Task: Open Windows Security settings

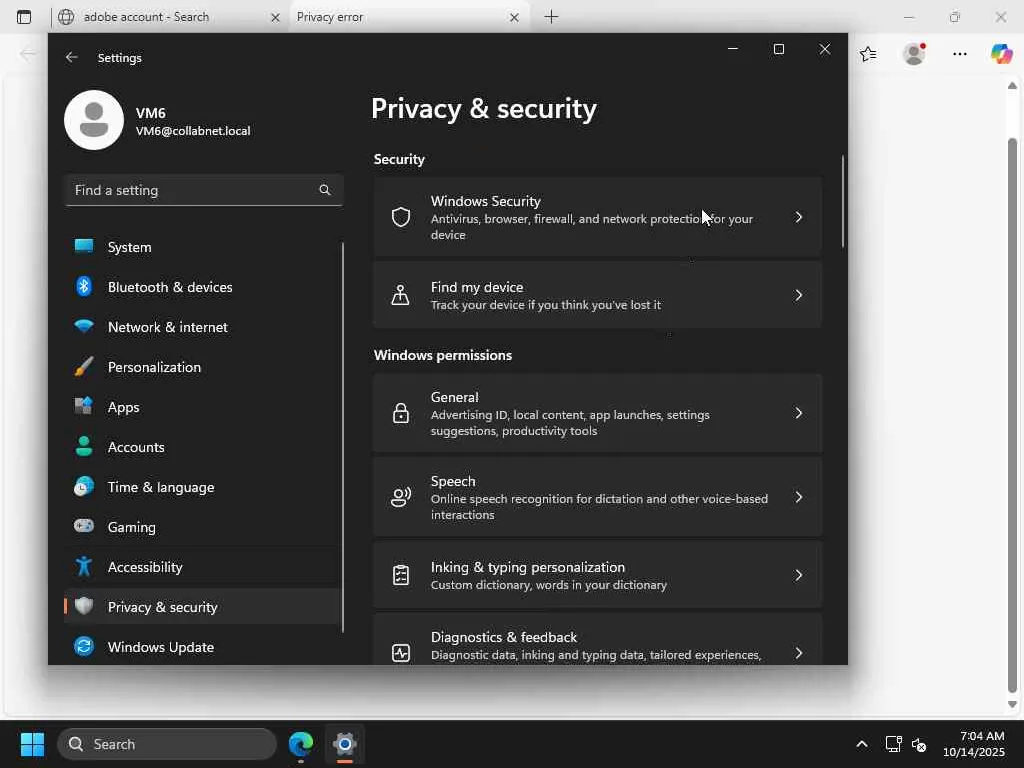Action: pyautogui.click(x=597, y=217)
